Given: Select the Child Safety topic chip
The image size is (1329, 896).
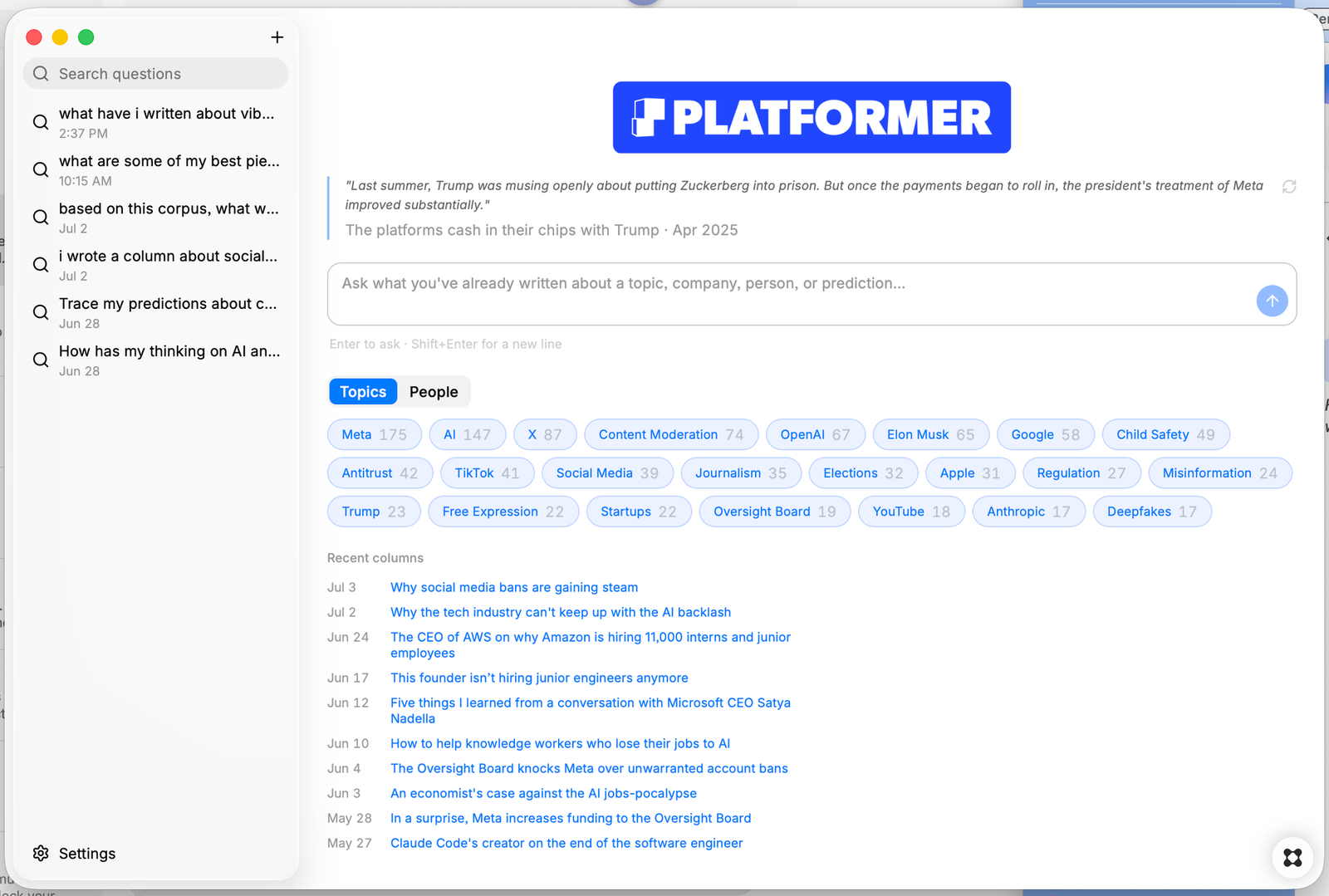Looking at the screenshot, I should [x=1166, y=434].
